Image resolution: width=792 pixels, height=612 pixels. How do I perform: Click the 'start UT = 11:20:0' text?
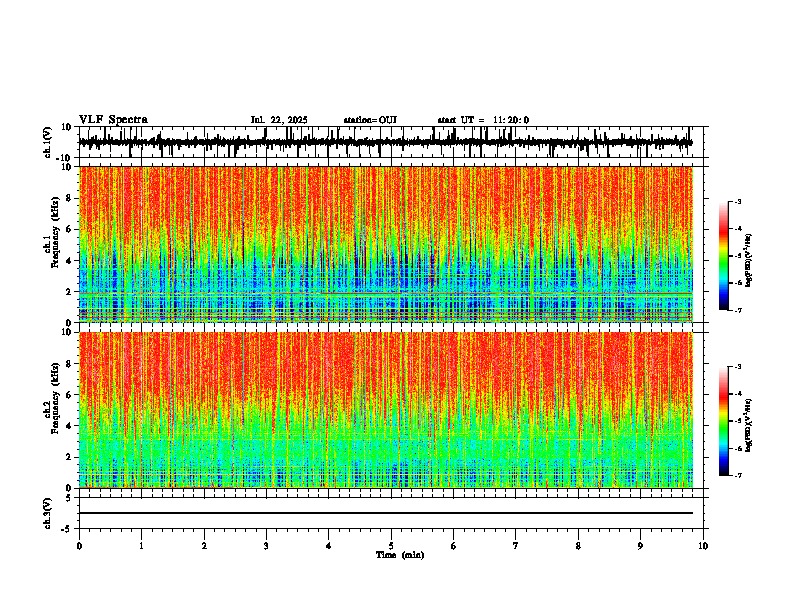pyautogui.click(x=483, y=120)
